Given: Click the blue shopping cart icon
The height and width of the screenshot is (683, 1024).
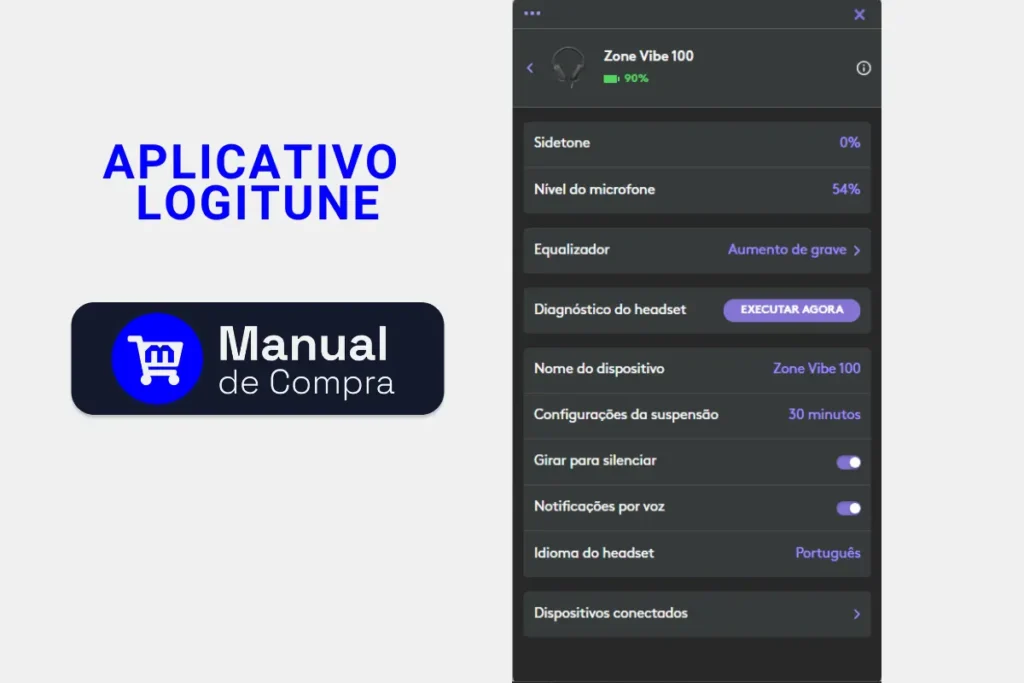Looking at the screenshot, I should coord(157,358).
